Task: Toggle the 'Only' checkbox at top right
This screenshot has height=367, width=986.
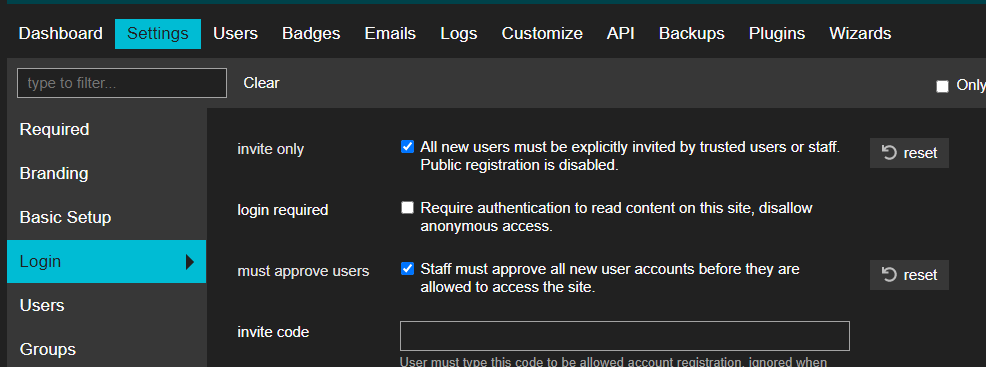Action: pyautogui.click(x=942, y=87)
